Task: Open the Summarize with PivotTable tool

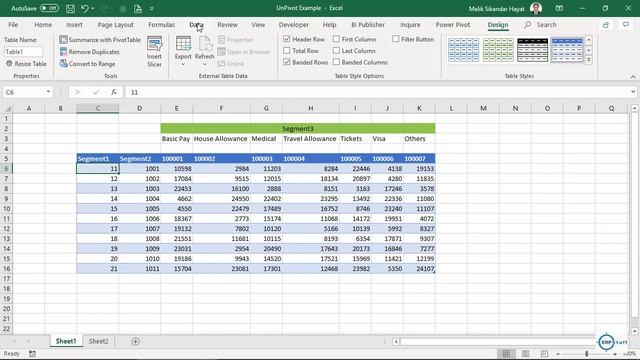Action: [x=100, y=40]
